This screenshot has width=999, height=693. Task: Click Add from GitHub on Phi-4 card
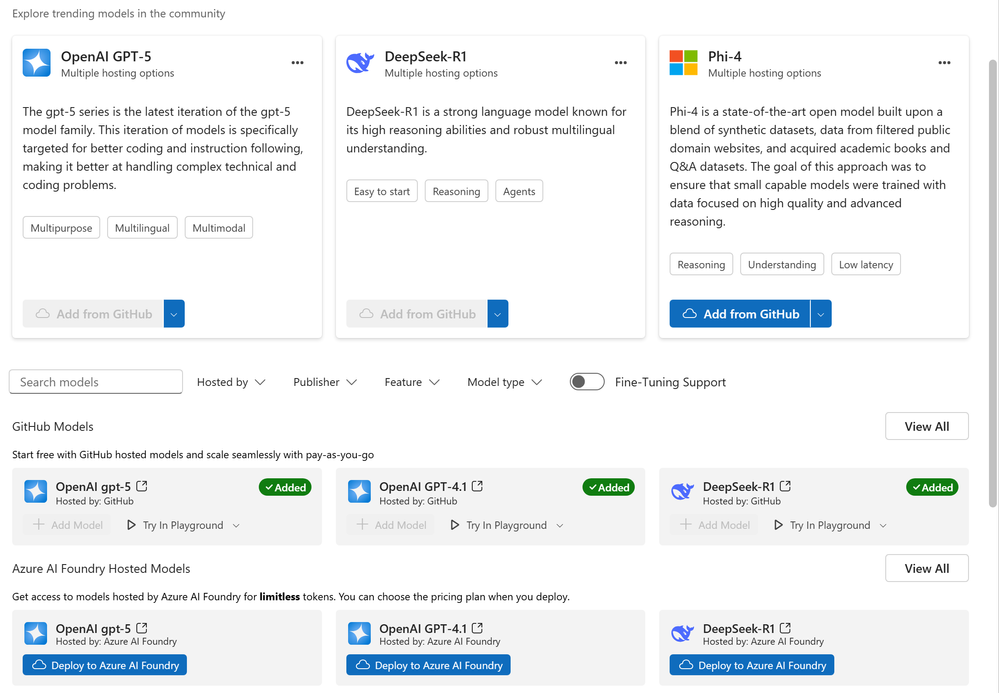(x=740, y=313)
